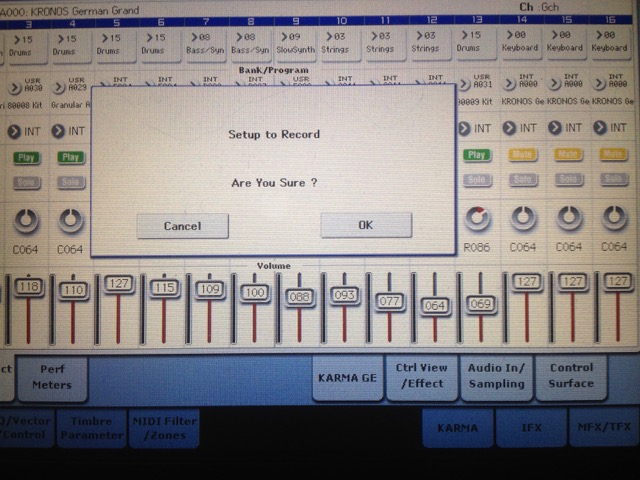Go to the Timbre Parameter page tab
Image resolution: width=640 pixels, height=480 pixels.
click(x=91, y=428)
